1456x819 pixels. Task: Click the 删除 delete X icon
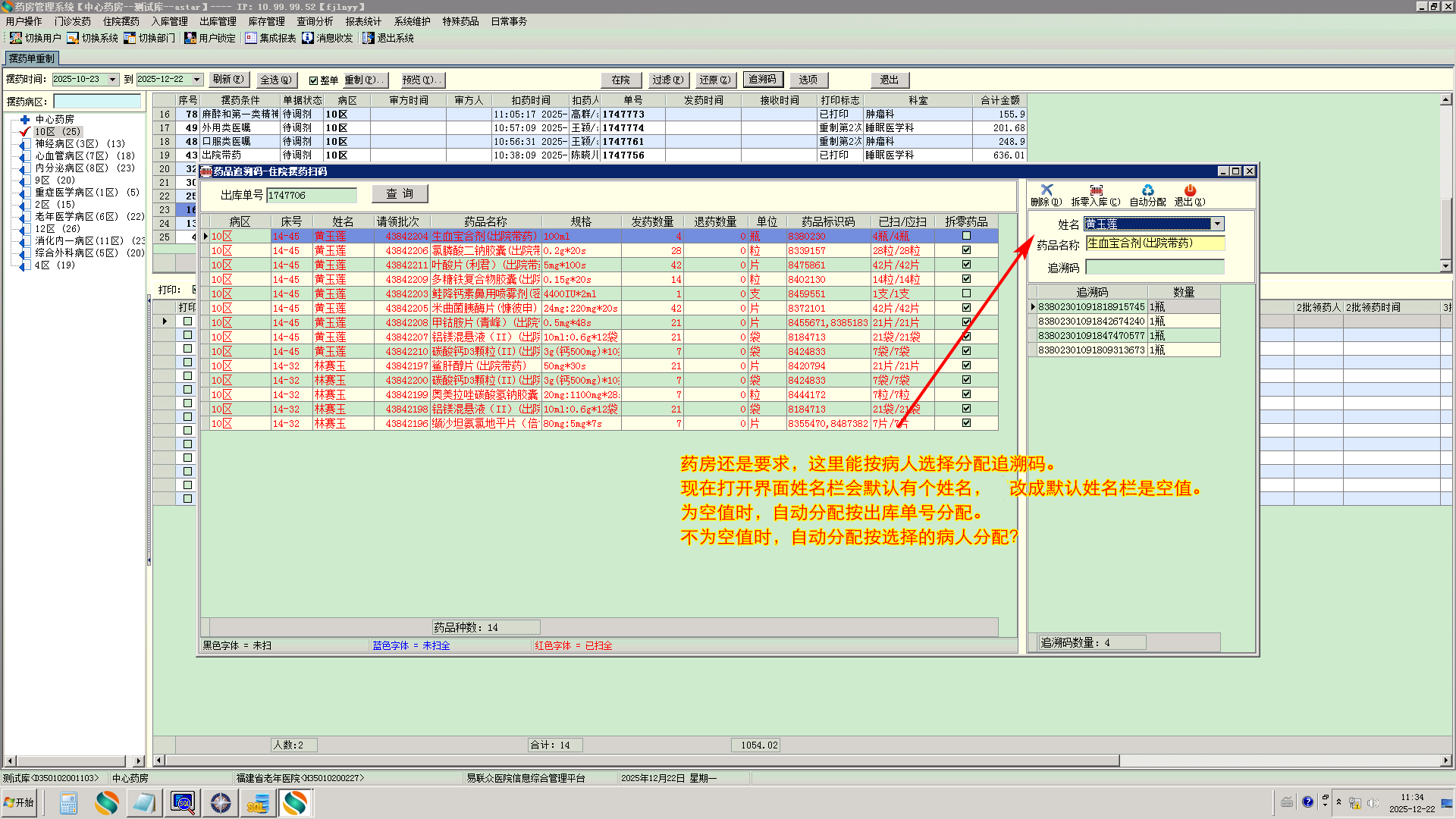pyautogui.click(x=1046, y=190)
